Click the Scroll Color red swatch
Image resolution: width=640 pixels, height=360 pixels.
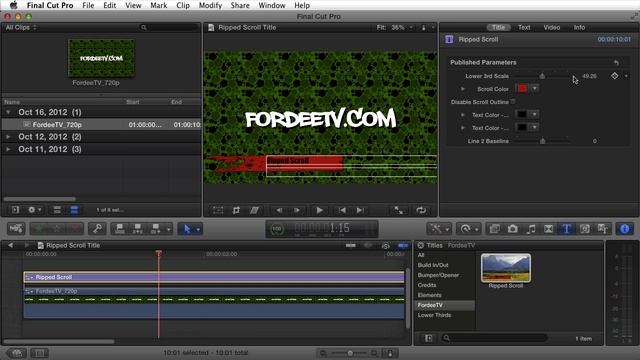[x=522, y=89]
